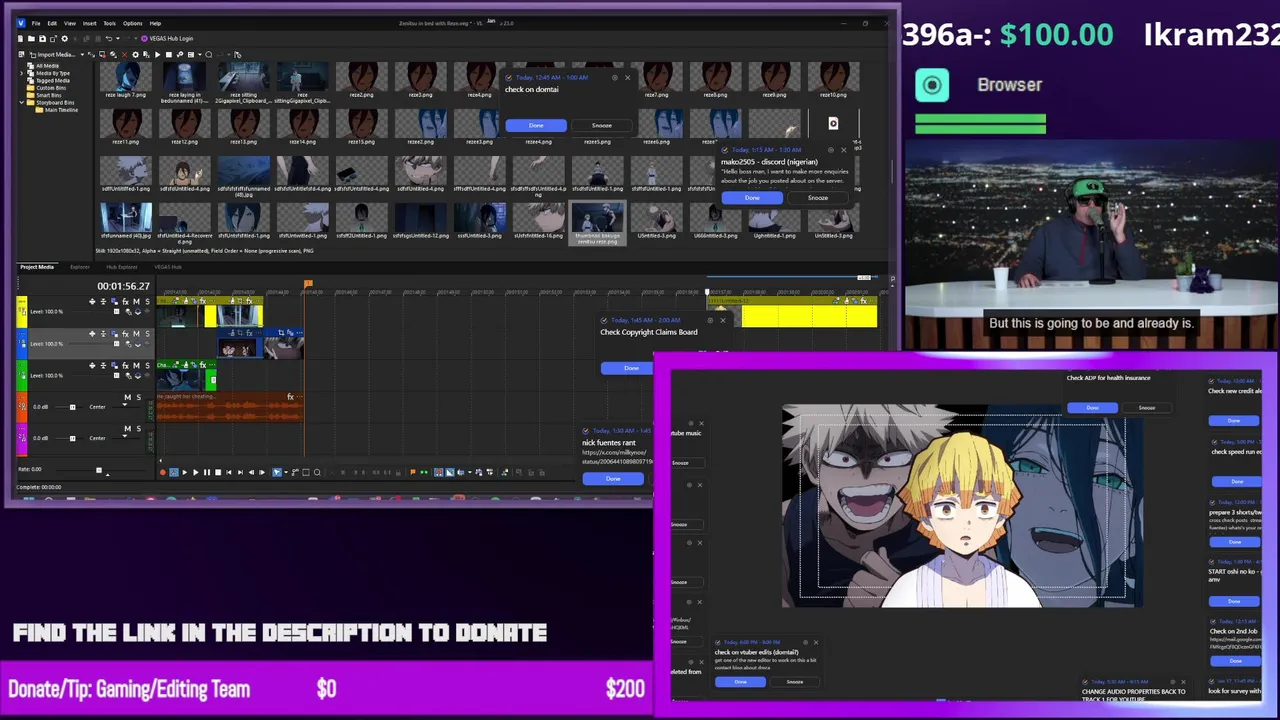The width and height of the screenshot is (1280, 720).
Task: Save the project using the disk icon
Action: (x=42, y=39)
